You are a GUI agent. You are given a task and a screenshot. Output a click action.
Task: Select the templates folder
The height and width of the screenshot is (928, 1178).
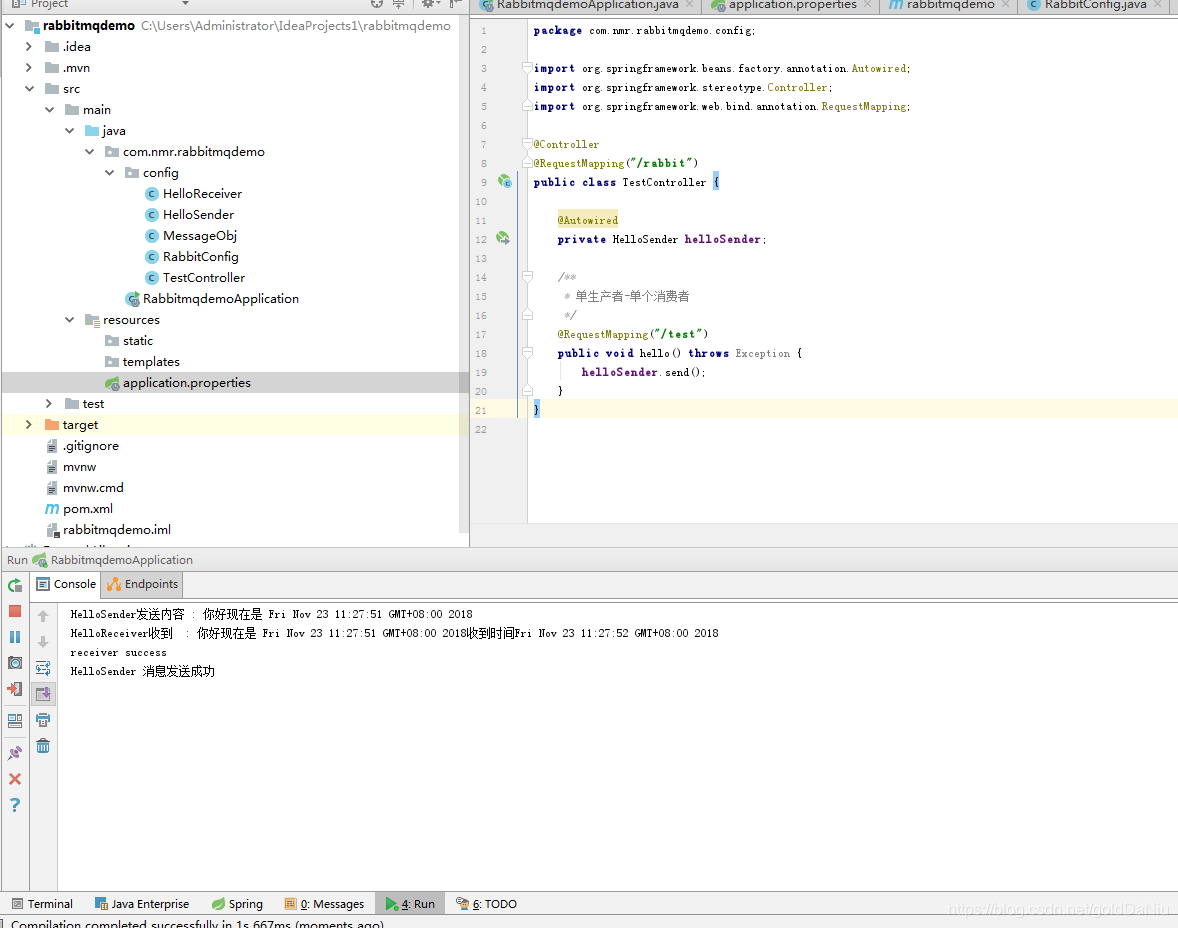pyautogui.click(x=143, y=362)
